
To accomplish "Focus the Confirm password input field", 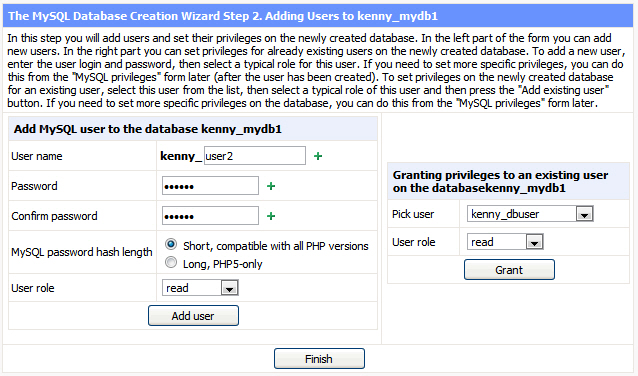I will click(210, 216).
